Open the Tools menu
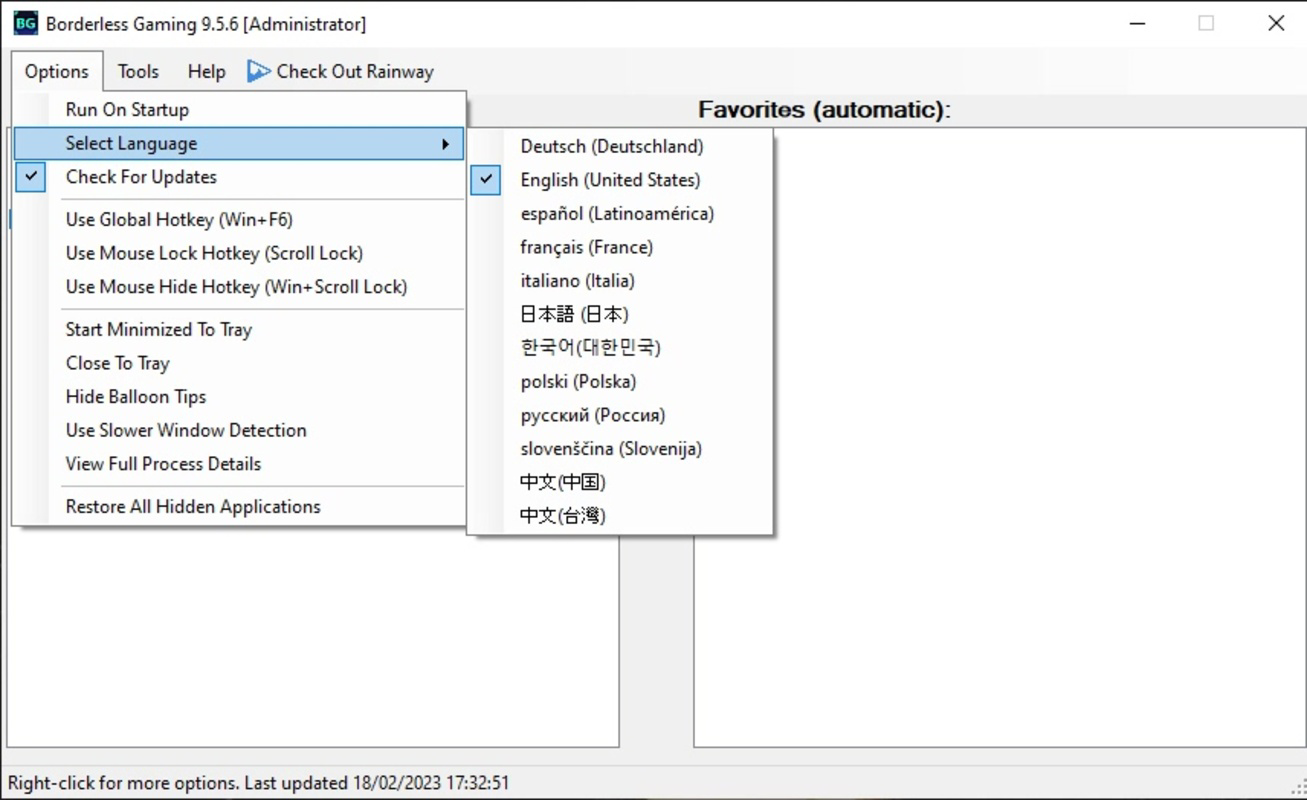1307x800 pixels. coord(138,71)
